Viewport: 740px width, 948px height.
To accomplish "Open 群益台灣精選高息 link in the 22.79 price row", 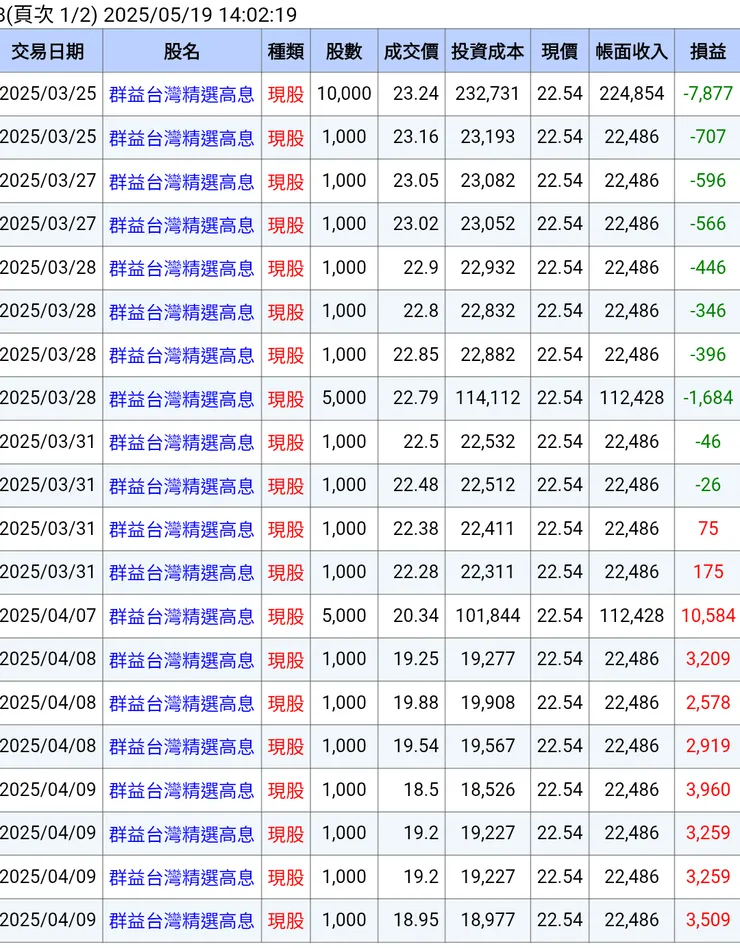I will click(x=181, y=399).
